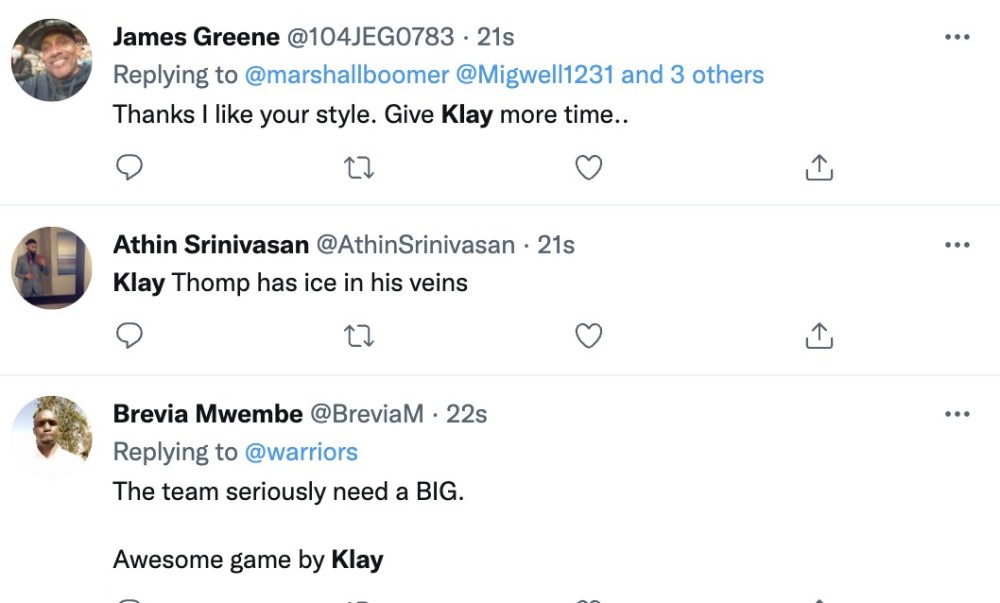Open Brevia Mwembe's tweet text

pyautogui.click(x=288, y=492)
